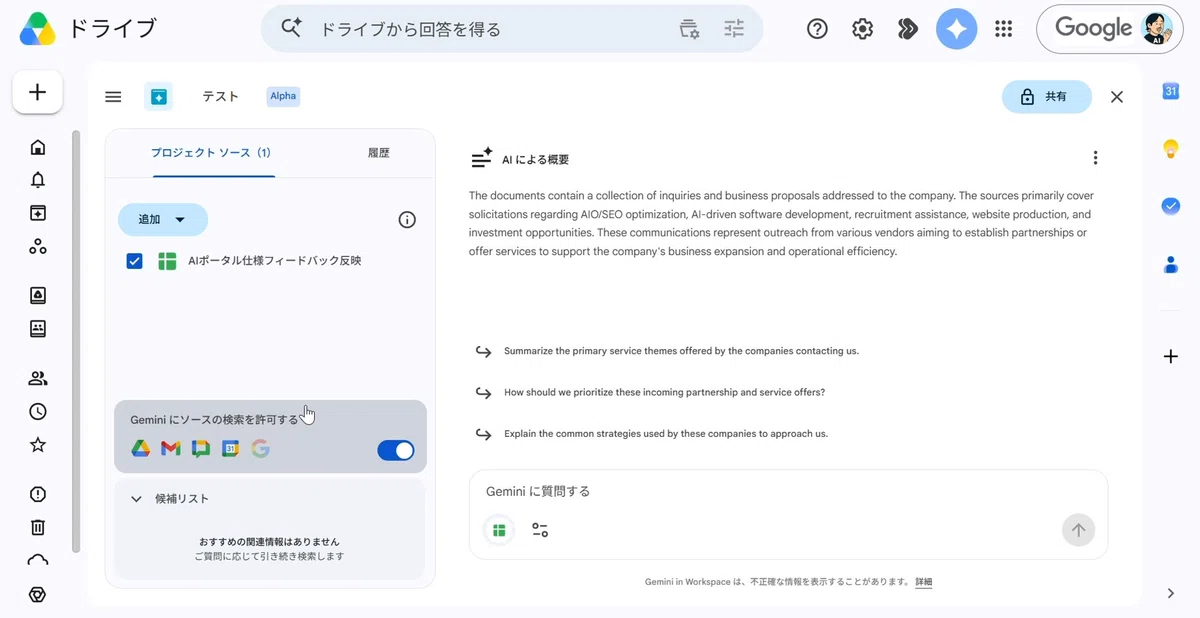1200x618 pixels.
Task: Click the double-arrow icon beside Settings
Action: pos(908,29)
